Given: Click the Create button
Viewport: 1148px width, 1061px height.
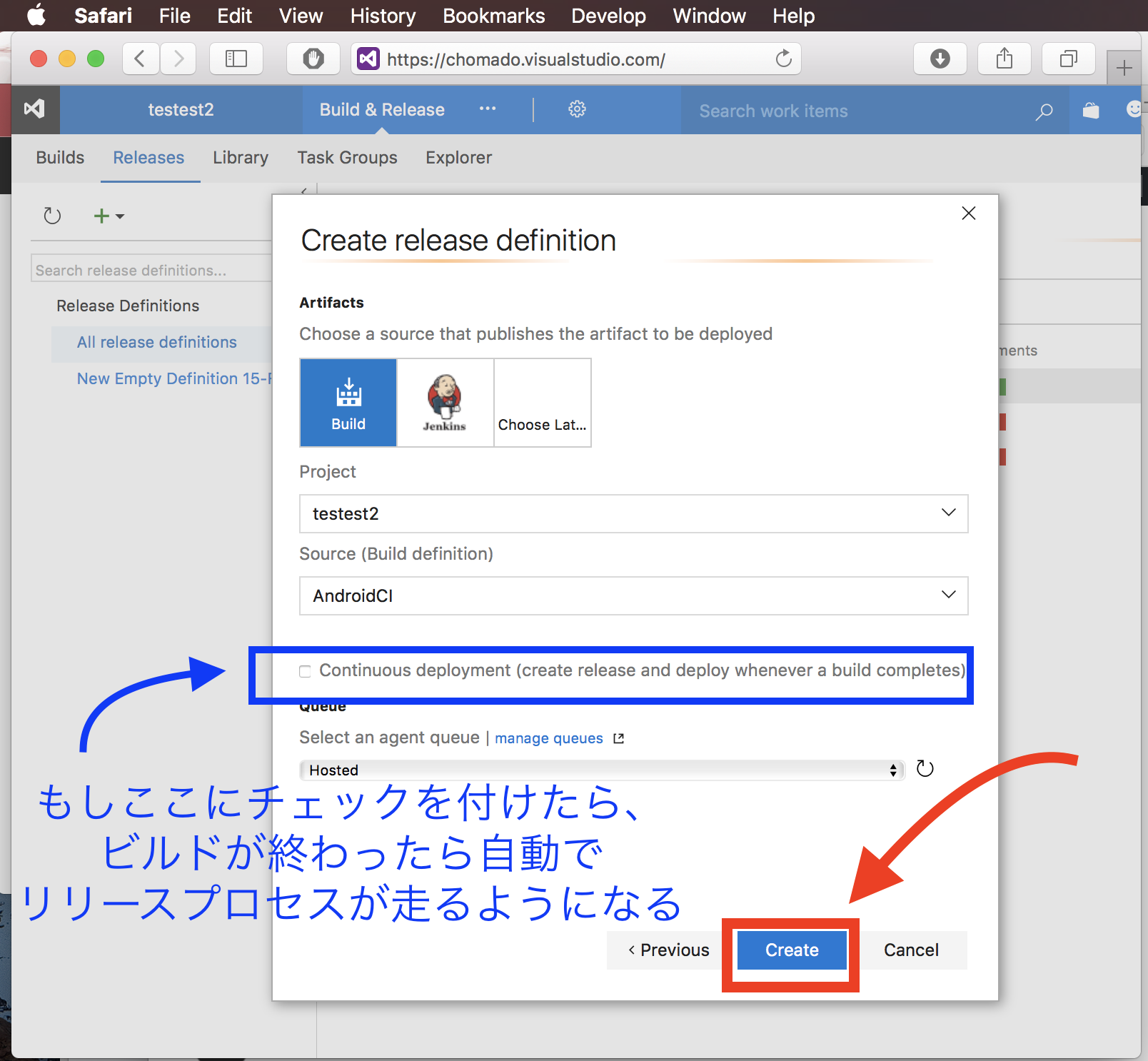Looking at the screenshot, I should [x=792, y=950].
